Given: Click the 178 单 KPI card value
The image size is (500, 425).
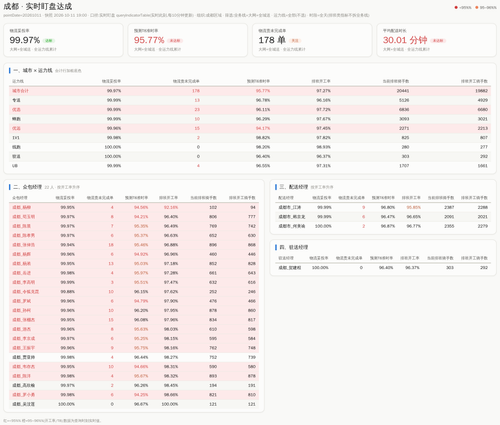Looking at the screenshot, I should tap(272, 40).
